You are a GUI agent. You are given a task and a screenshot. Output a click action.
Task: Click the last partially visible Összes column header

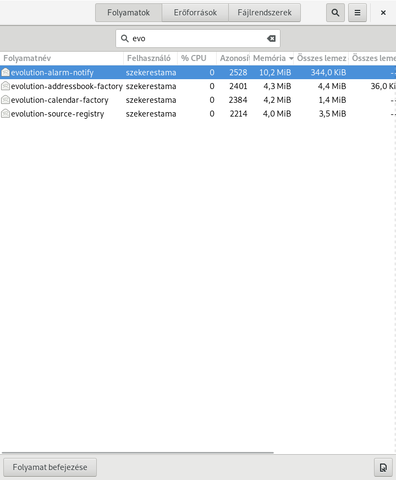point(373,58)
